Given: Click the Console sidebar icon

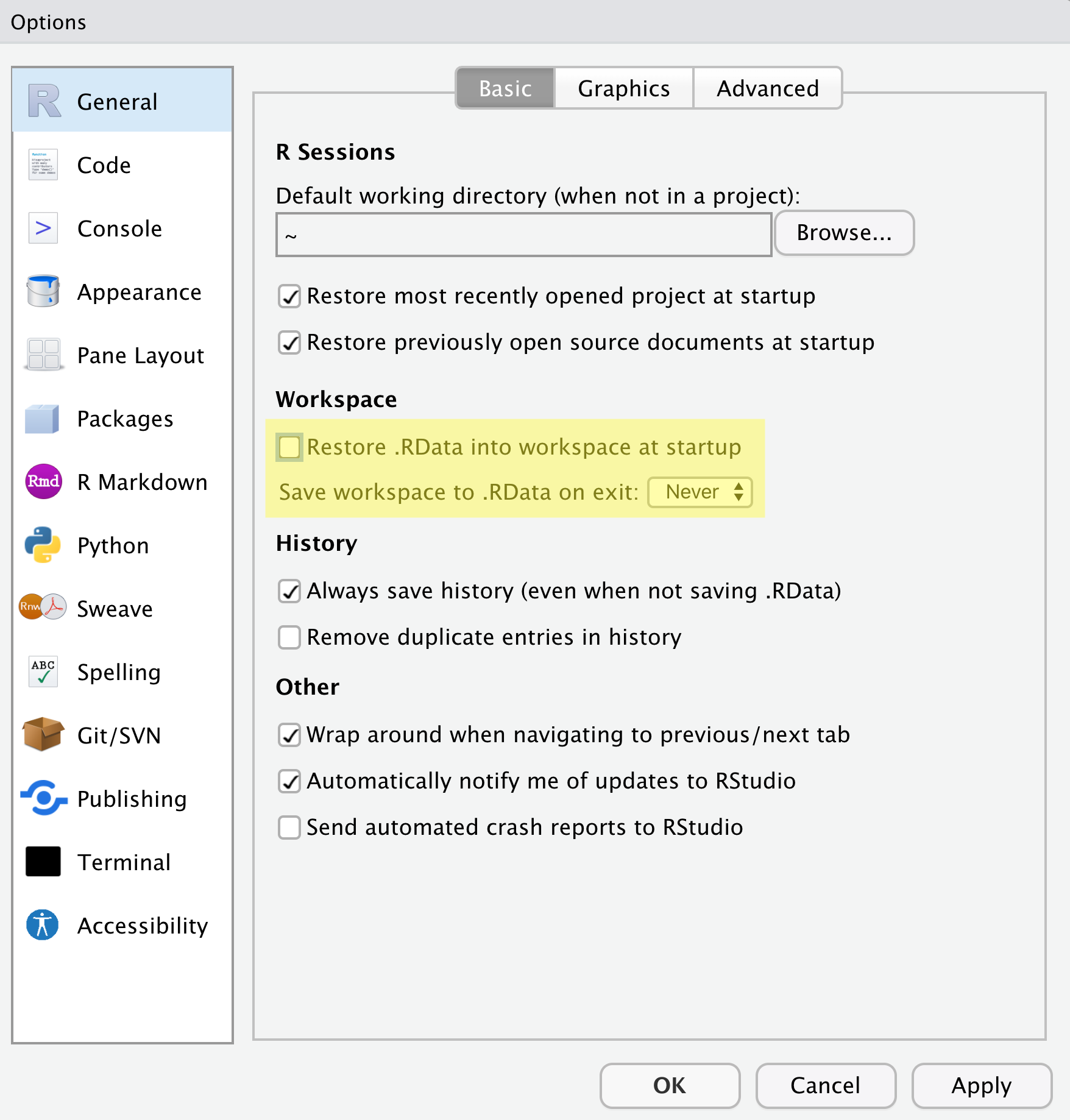Looking at the screenshot, I should click(x=43, y=228).
